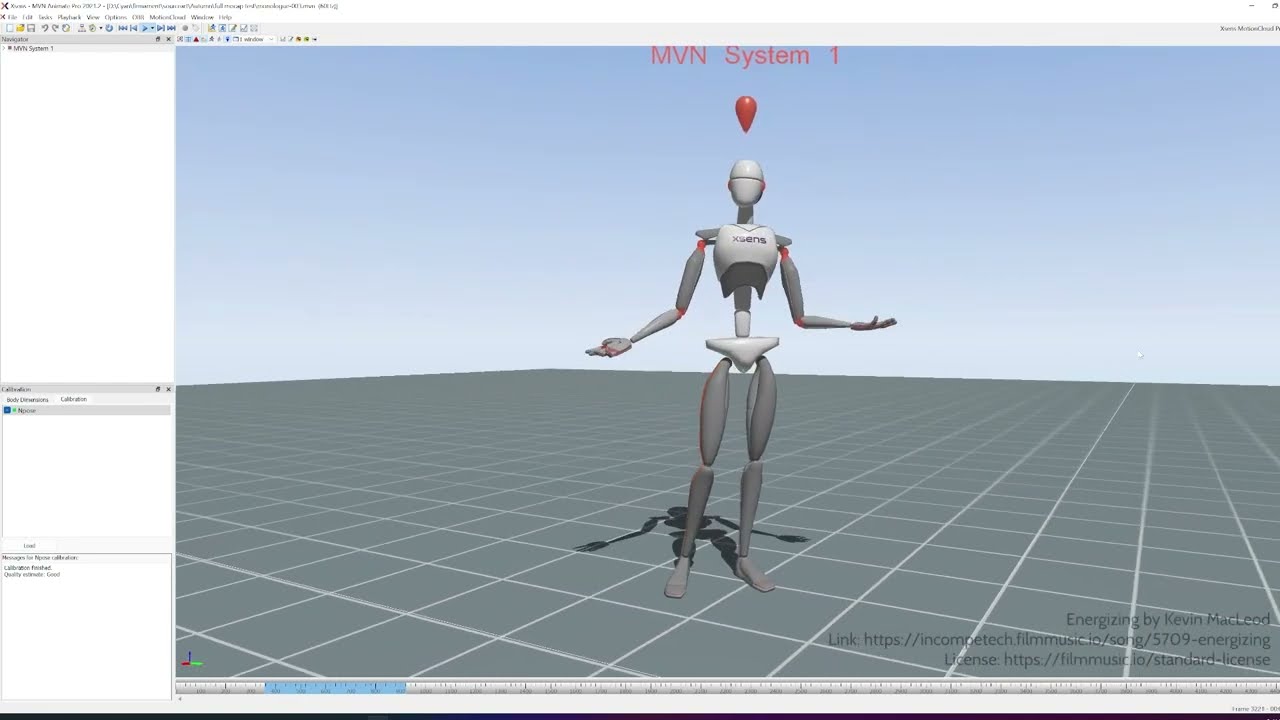Click the blue figure calibration icon
The height and width of the screenshot is (720, 1280).
(x=222, y=28)
